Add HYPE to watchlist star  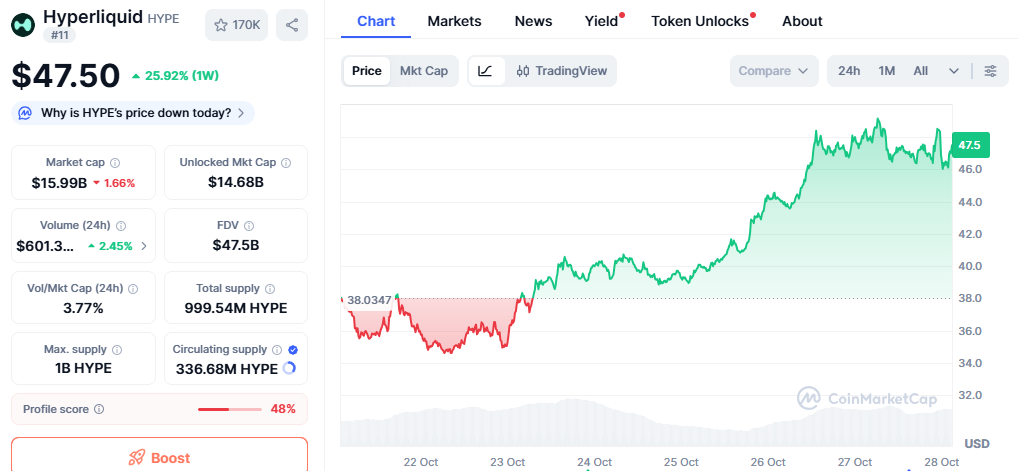click(x=237, y=25)
